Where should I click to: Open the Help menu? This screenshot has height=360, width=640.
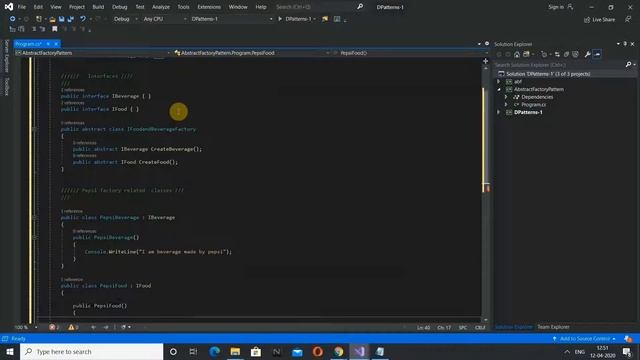coord(261,7)
